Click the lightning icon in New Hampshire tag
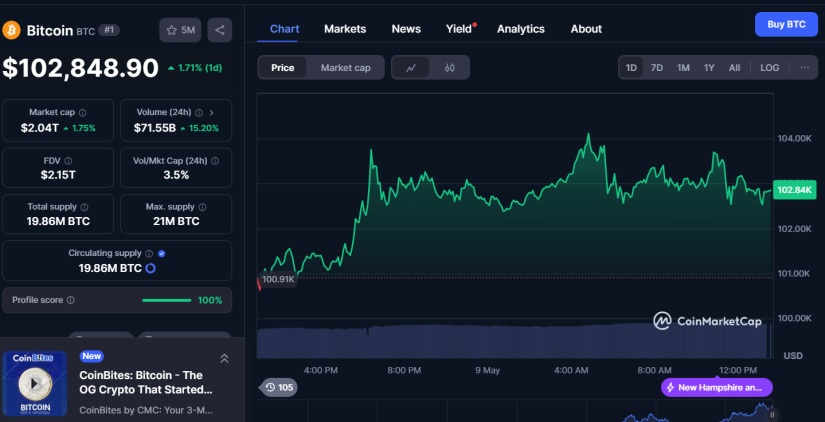825x422 pixels. tap(670, 388)
